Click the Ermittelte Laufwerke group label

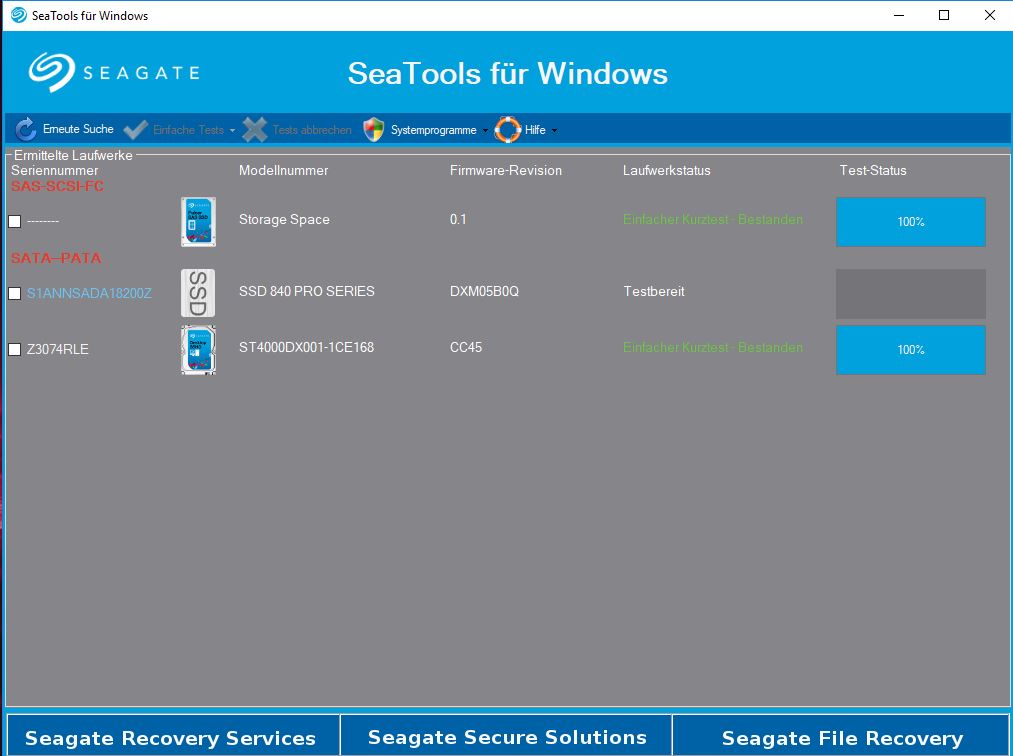[x=73, y=155]
